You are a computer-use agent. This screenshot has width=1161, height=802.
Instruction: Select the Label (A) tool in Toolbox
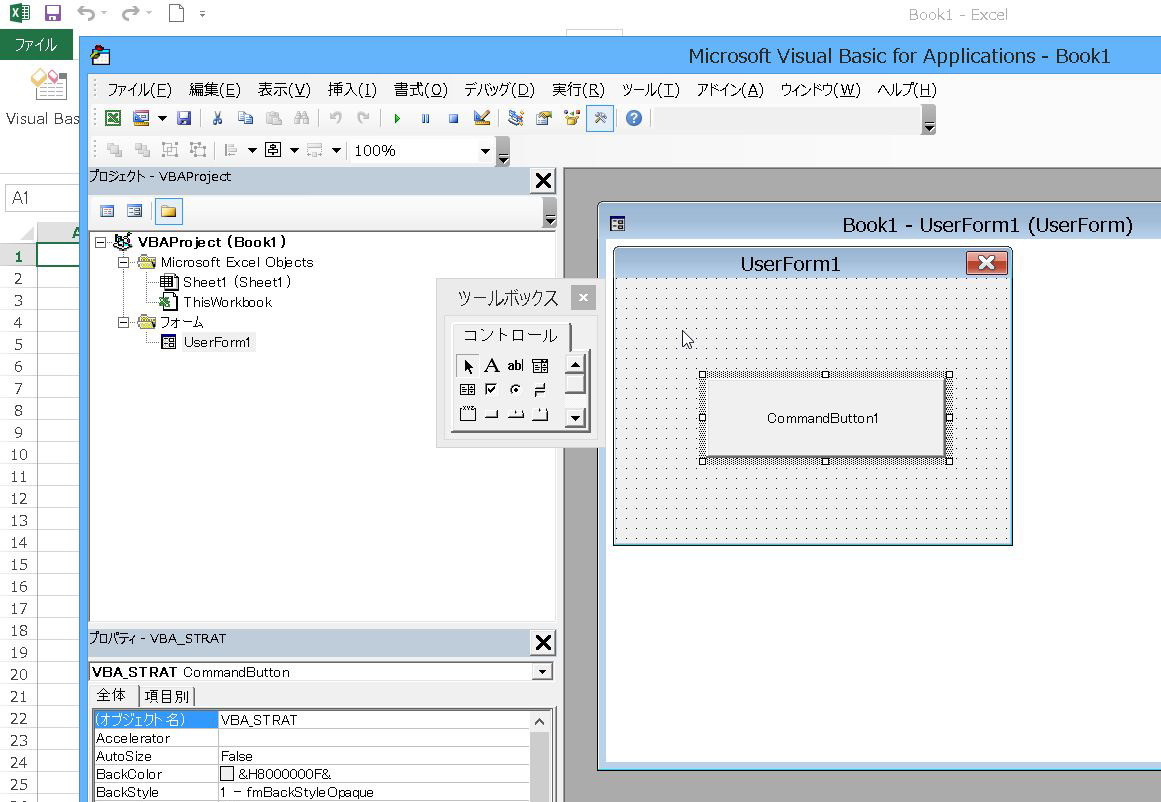tap(492, 366)
